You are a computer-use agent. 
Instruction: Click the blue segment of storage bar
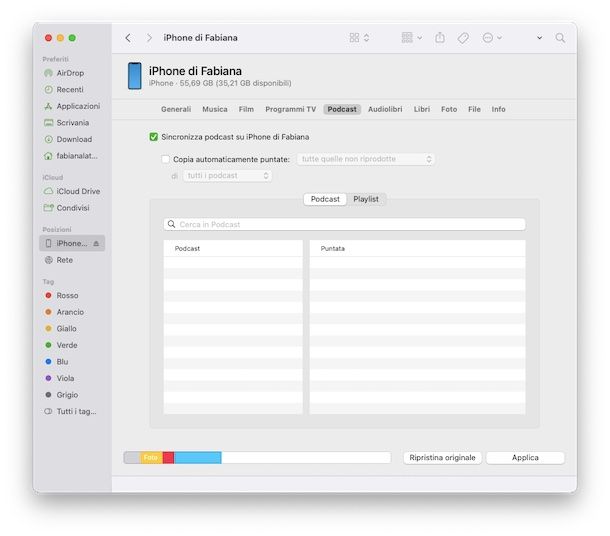(x=198, y=457)
